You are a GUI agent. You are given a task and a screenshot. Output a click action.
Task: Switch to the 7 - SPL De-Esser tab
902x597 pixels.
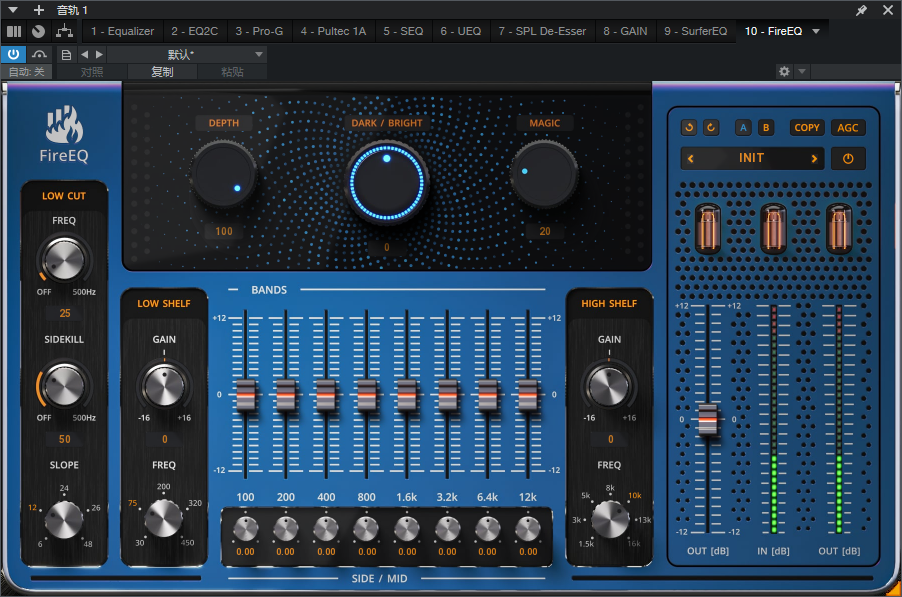(542, 31)
